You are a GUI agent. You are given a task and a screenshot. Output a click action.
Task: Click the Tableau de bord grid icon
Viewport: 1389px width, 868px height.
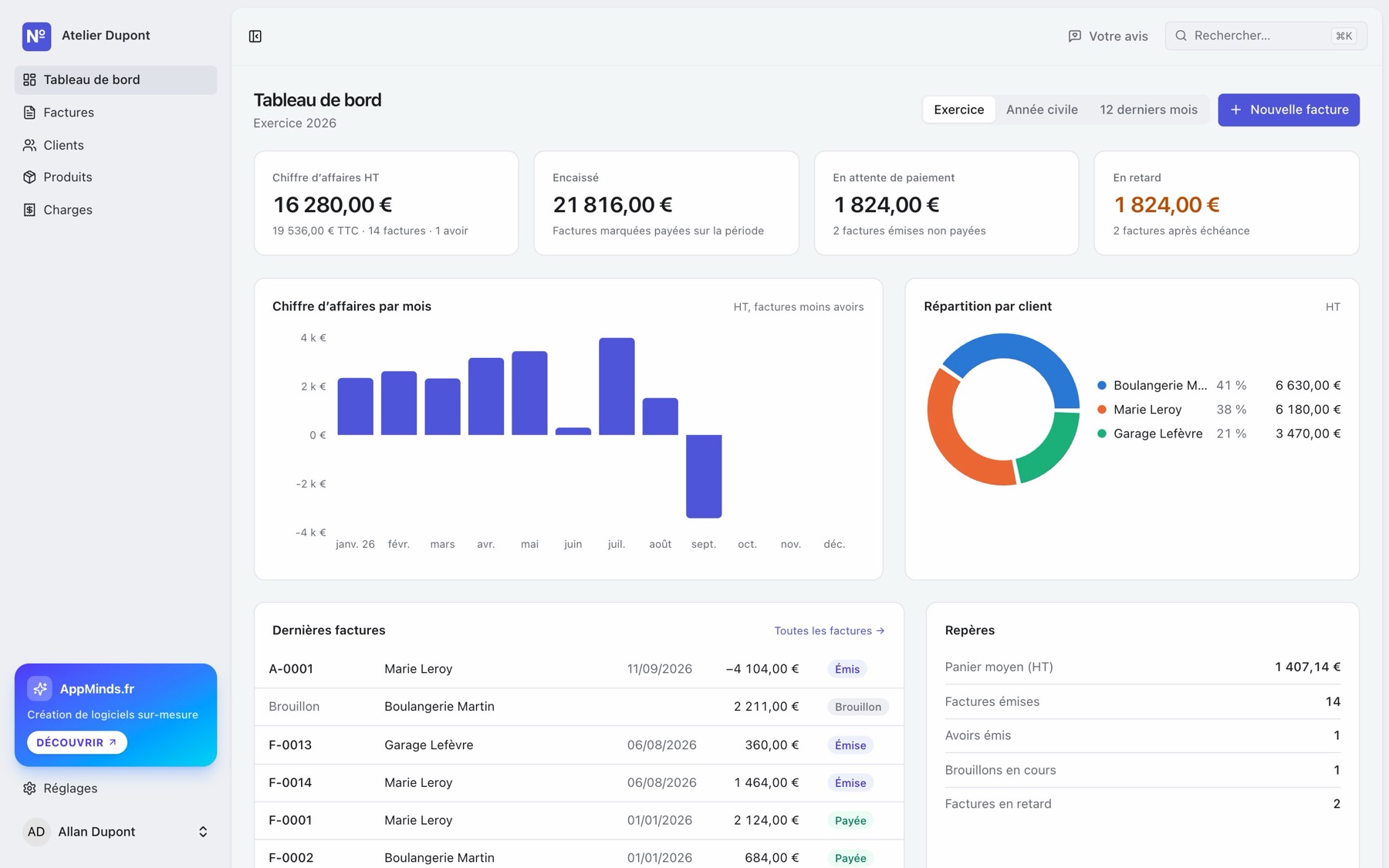coord(29,79)
